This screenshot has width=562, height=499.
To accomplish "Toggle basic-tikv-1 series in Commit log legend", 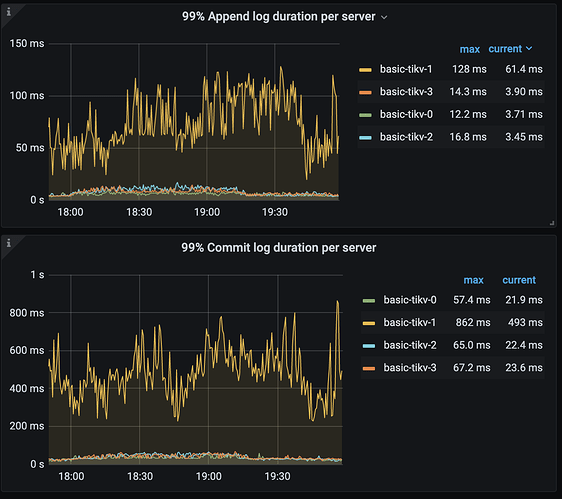I will pos(410,322).
